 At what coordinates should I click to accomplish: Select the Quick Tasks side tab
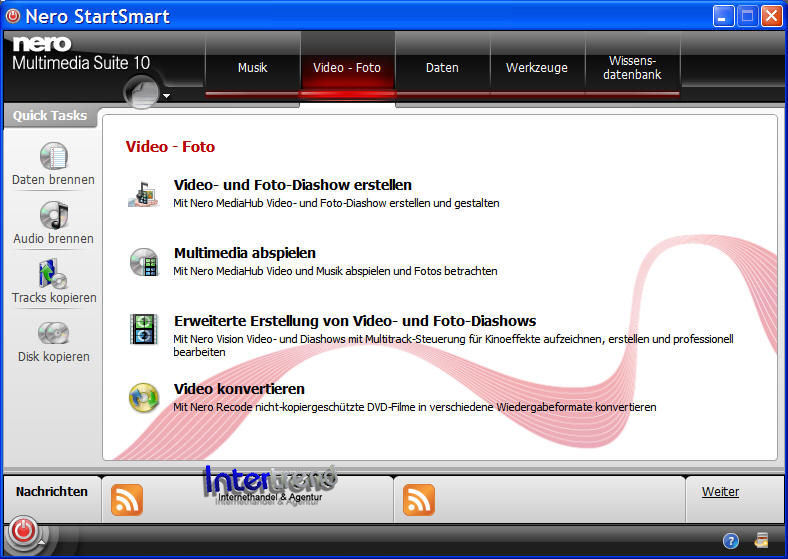(50, 116)
